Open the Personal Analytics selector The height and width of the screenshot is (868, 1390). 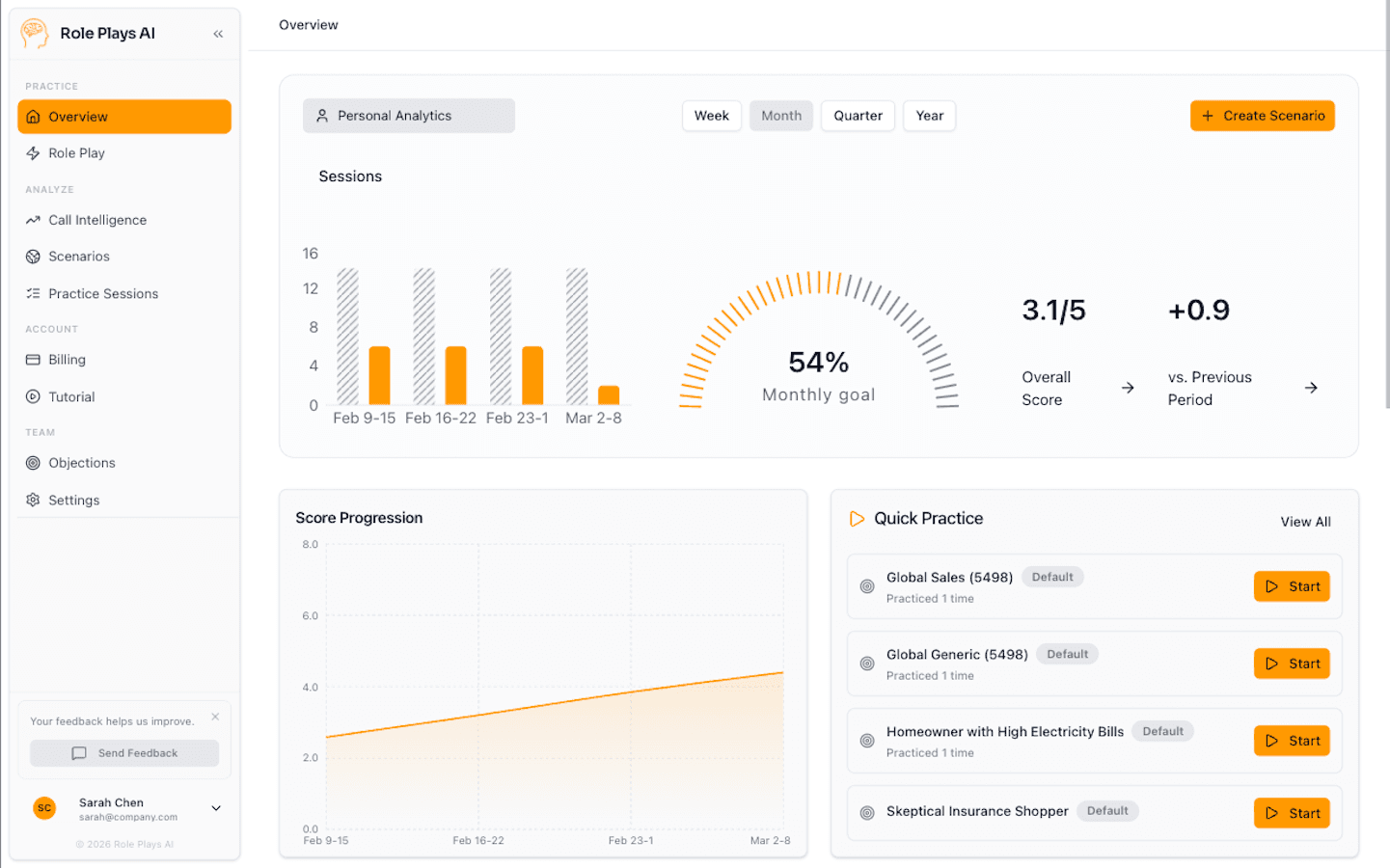click(x=408, y=115)
